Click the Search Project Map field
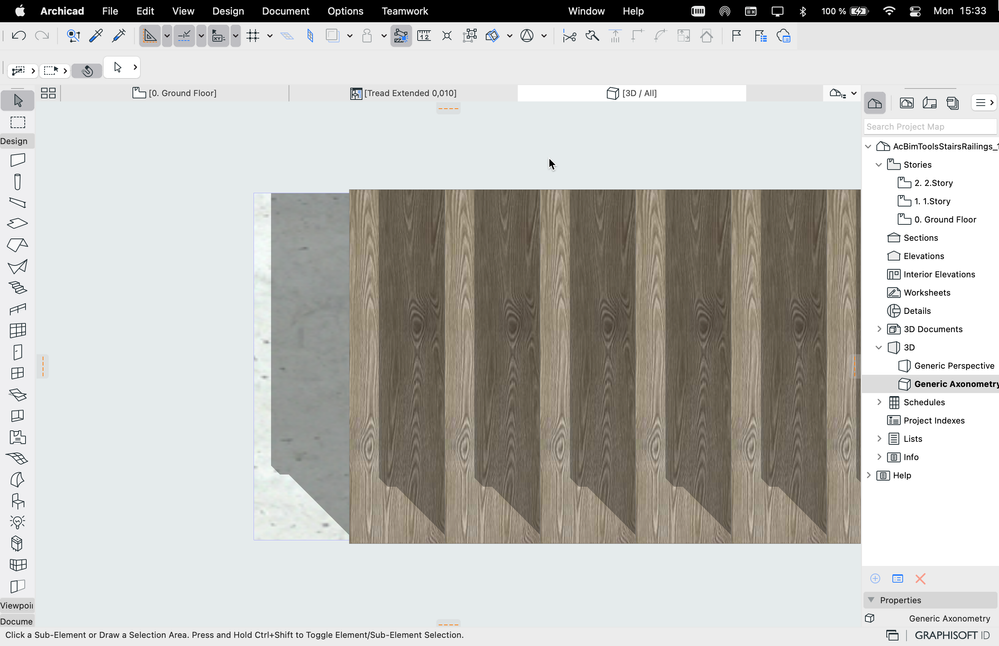 coord(930,127)
